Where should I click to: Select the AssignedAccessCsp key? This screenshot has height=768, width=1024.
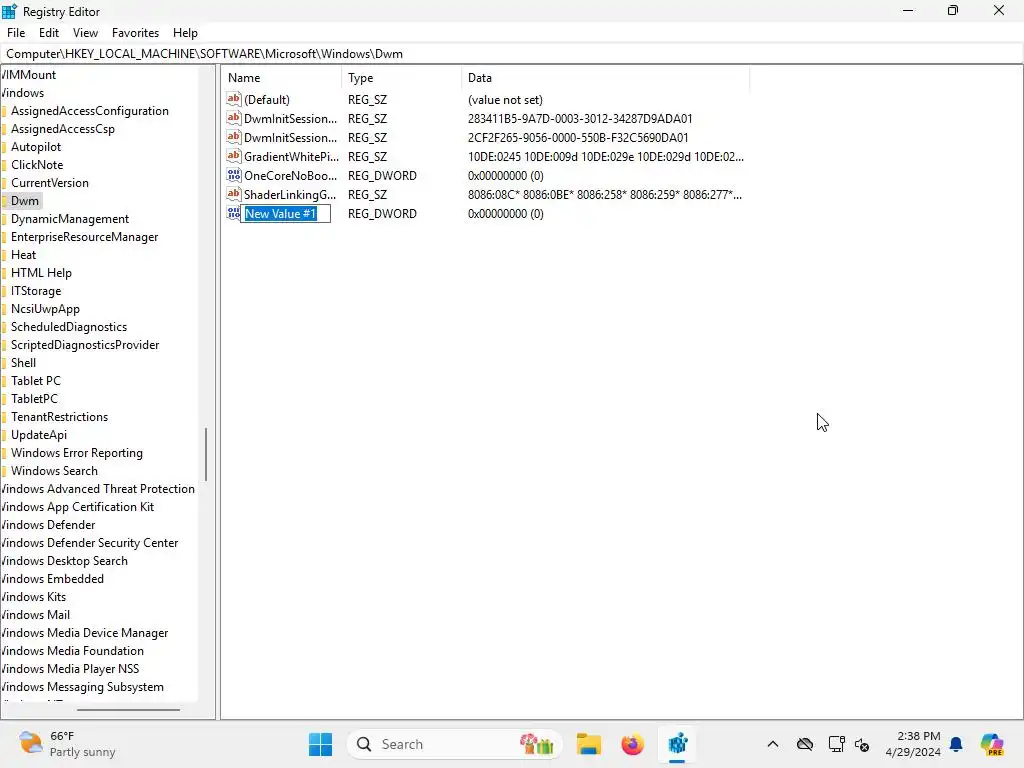click(x=63, y=129)
